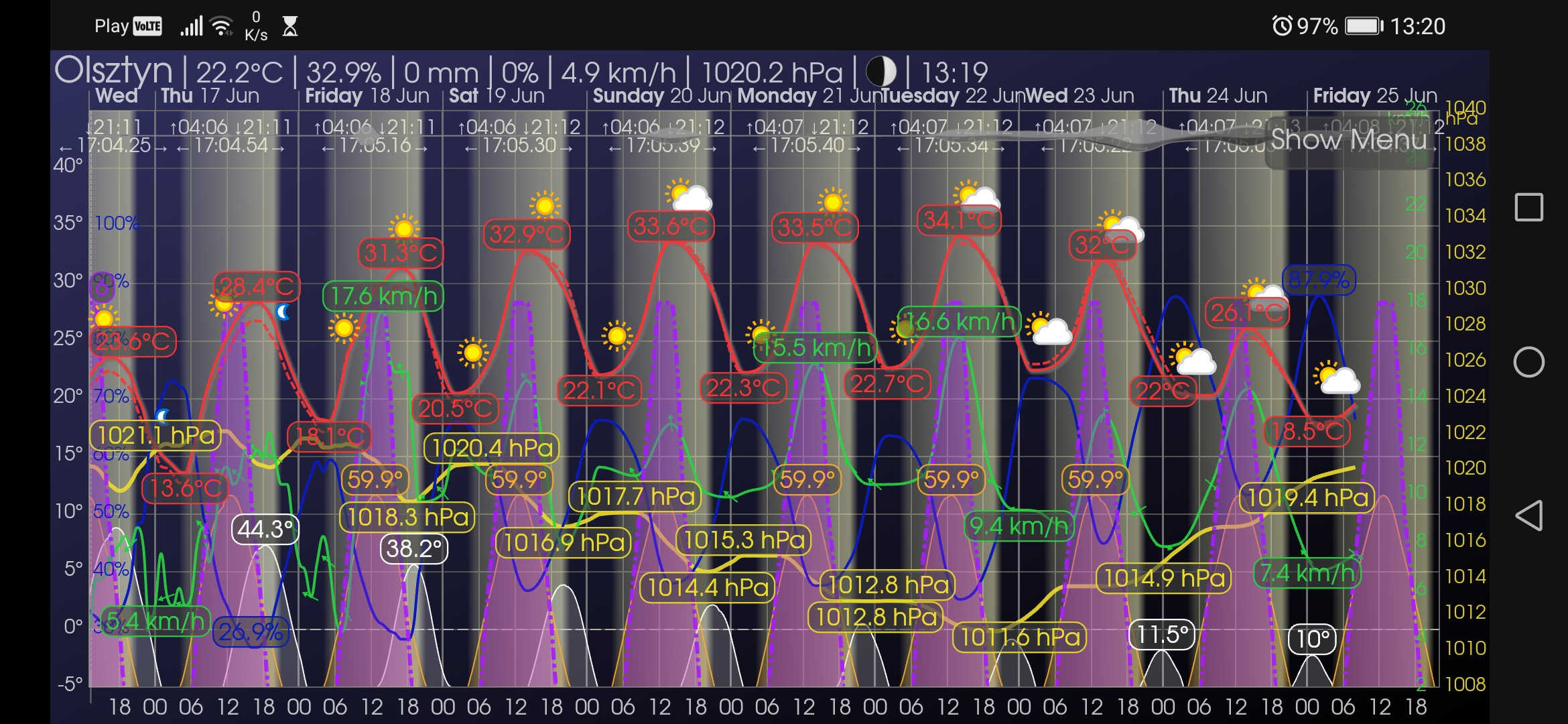Tap sun icon above 31.3°C label

click(x=403, y=228)
